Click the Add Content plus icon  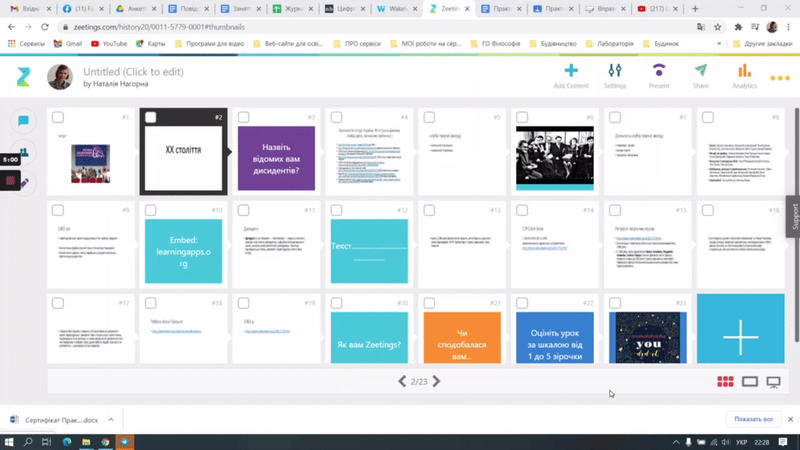[x=571, y=71]
